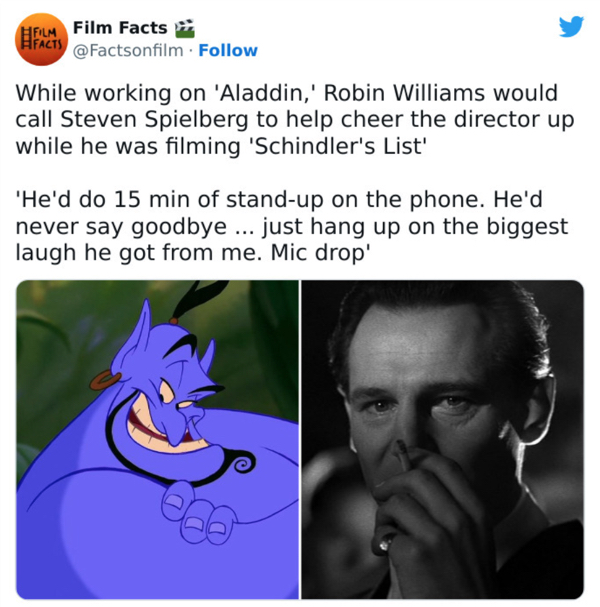
Task: Click the Film Facts display name
Action: 120,27
